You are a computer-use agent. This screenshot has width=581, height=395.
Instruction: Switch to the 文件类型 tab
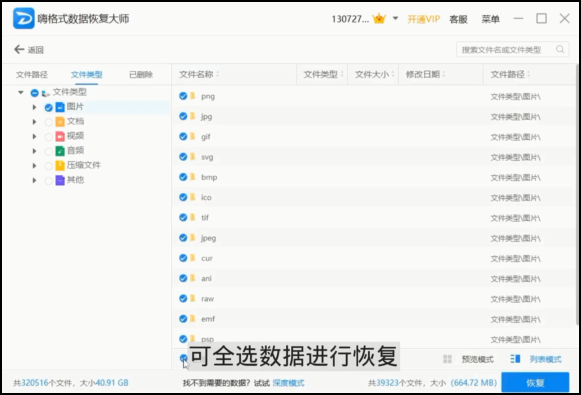(86, 74)
